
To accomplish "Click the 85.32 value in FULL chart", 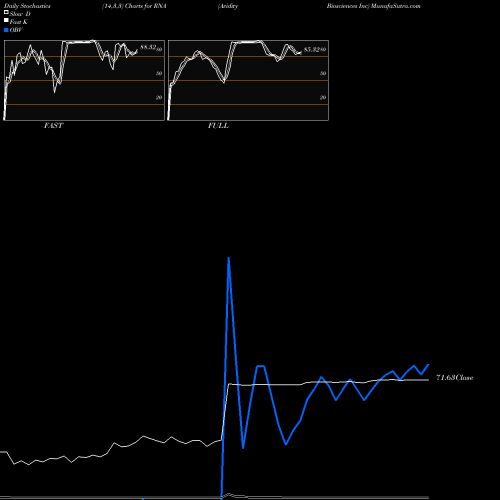I will pos(312,49).
